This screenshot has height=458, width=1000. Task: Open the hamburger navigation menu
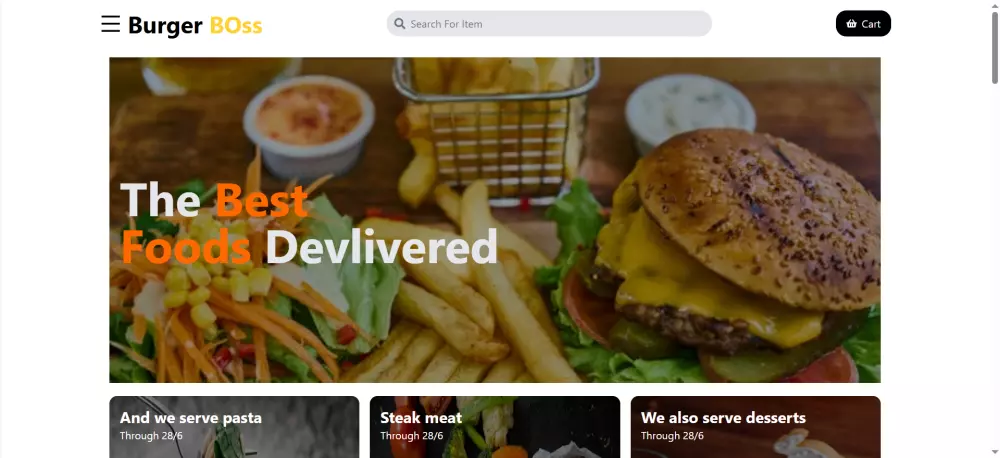click(110, 24)
